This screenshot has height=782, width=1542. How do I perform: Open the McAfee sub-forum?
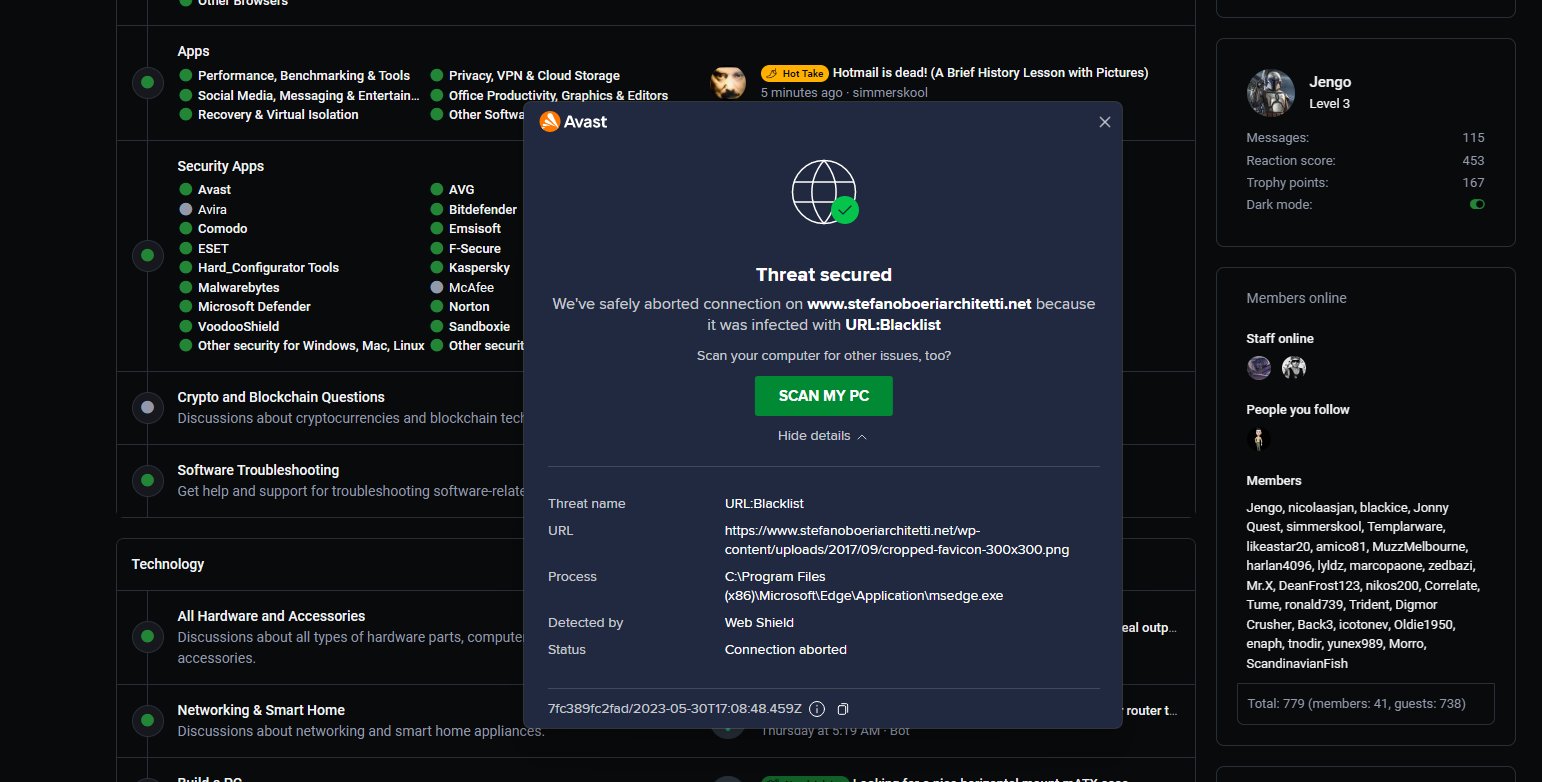(471, 288)
